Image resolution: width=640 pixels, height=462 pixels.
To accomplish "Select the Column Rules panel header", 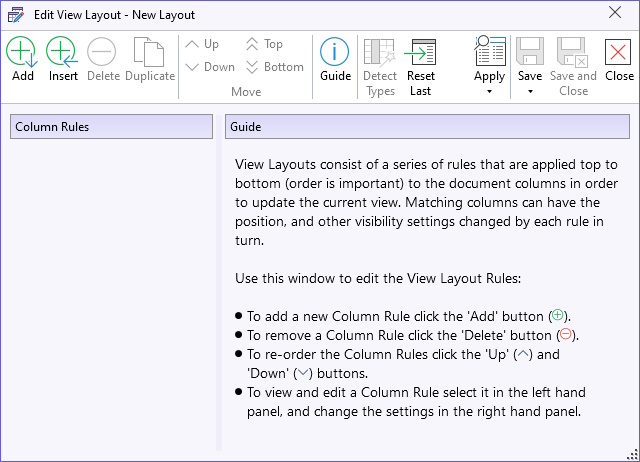I will pos(111,127).
